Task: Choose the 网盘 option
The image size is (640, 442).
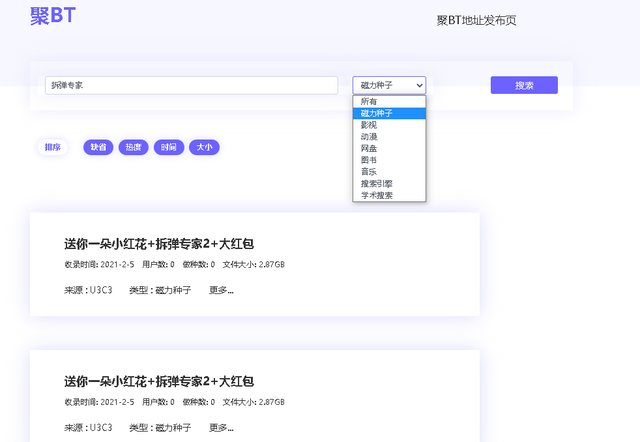Action: 389,148
